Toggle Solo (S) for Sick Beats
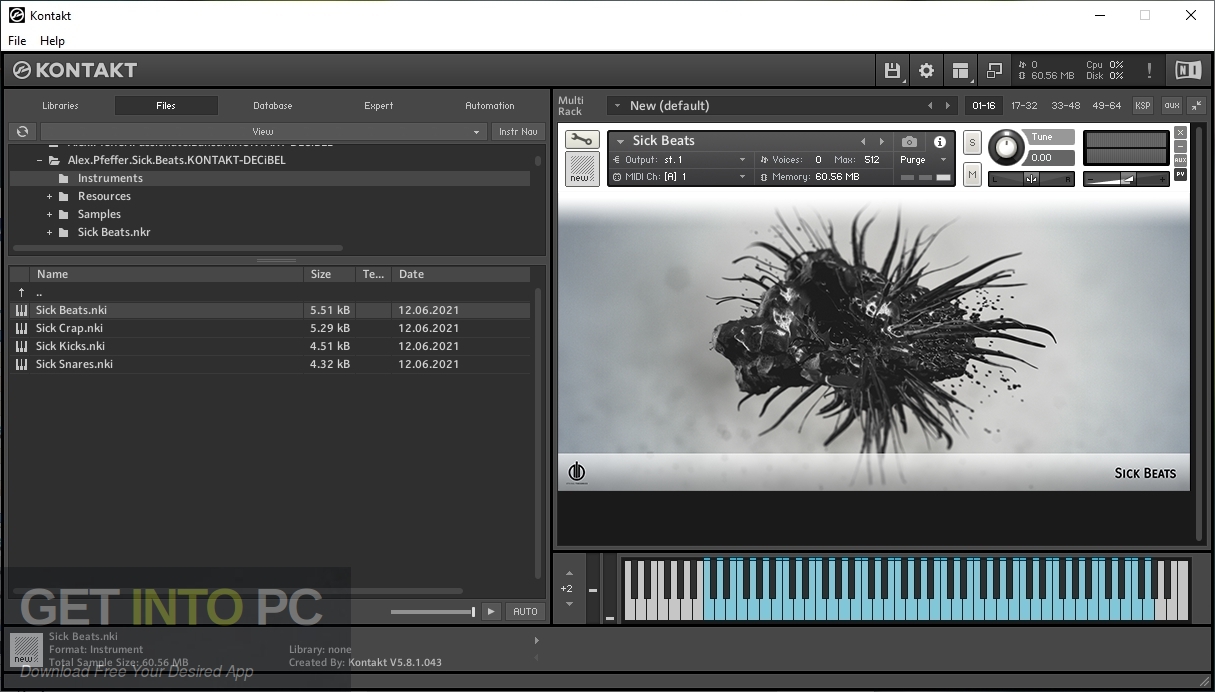 tap(972, 144)
